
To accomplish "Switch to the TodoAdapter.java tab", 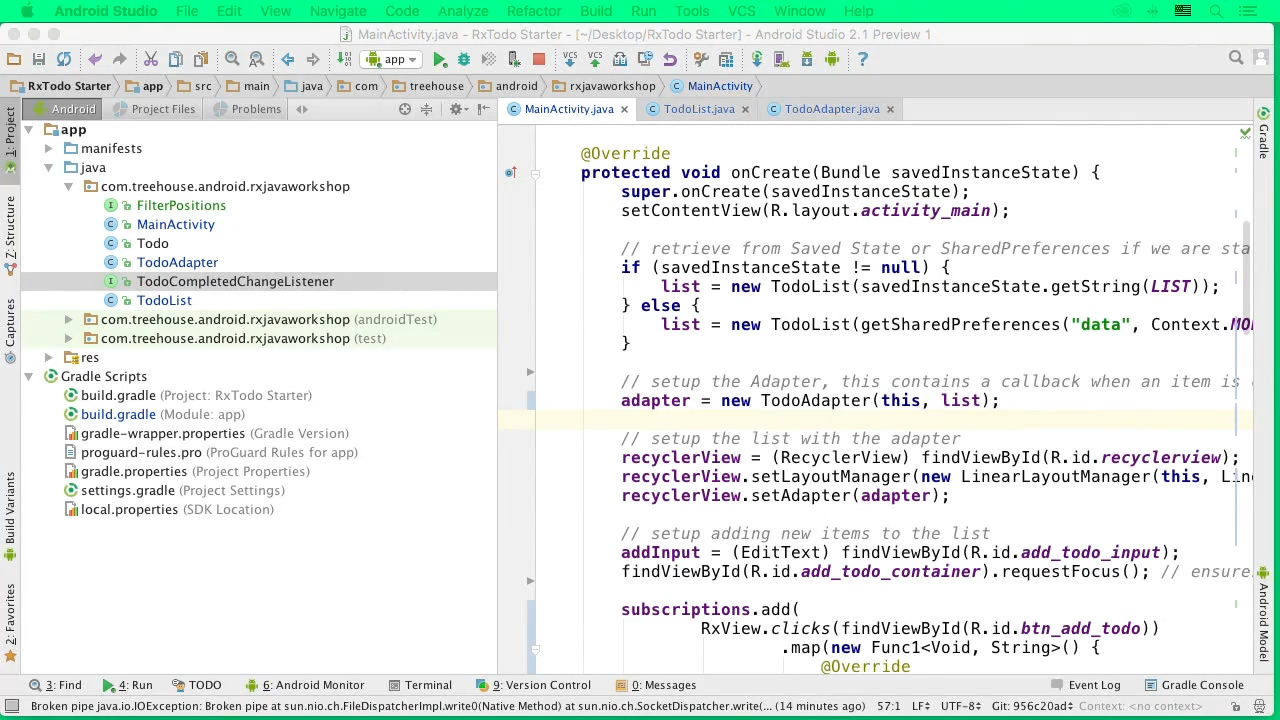I will coord(832,109).
